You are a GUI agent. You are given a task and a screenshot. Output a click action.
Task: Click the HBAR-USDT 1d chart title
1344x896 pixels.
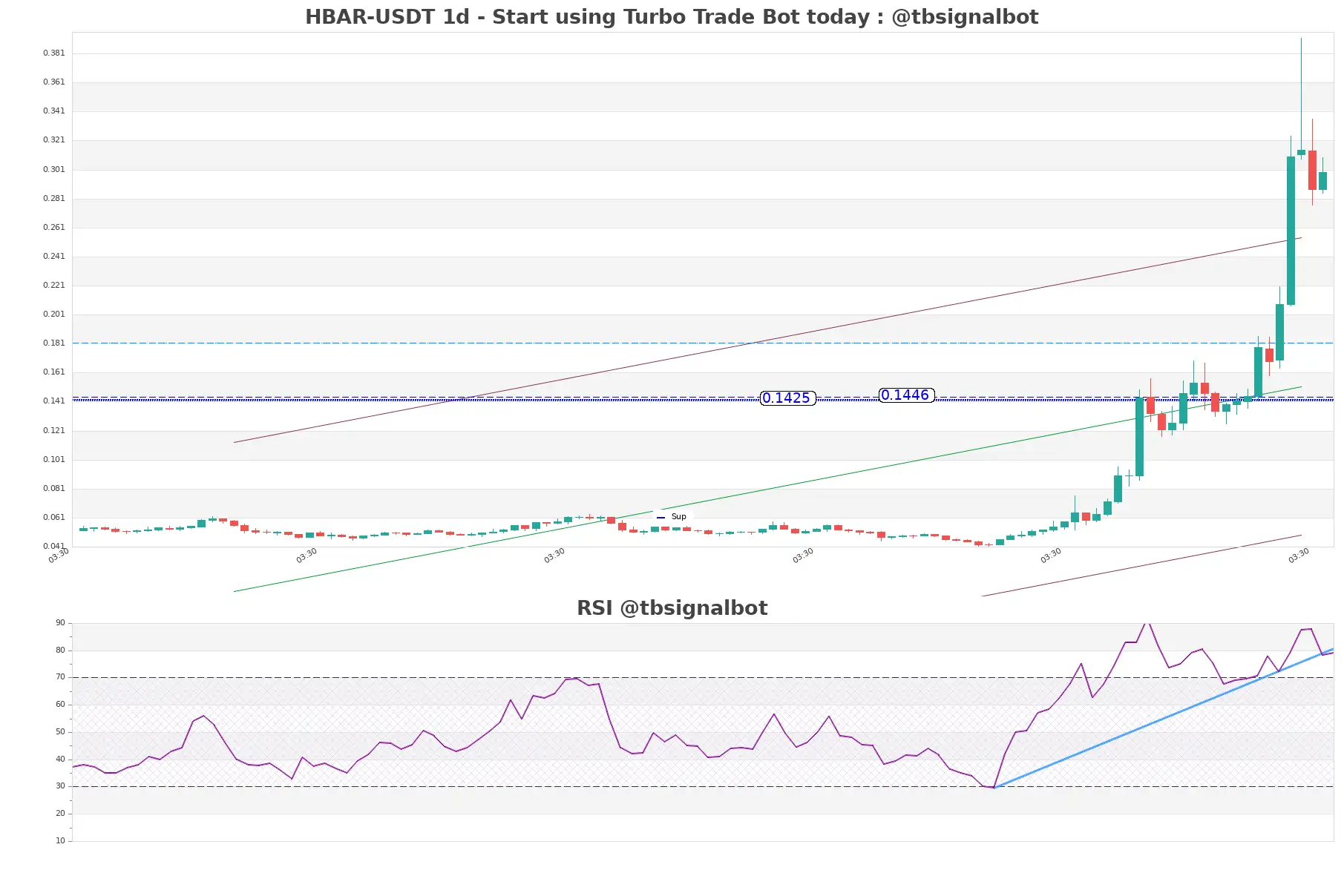672,16
